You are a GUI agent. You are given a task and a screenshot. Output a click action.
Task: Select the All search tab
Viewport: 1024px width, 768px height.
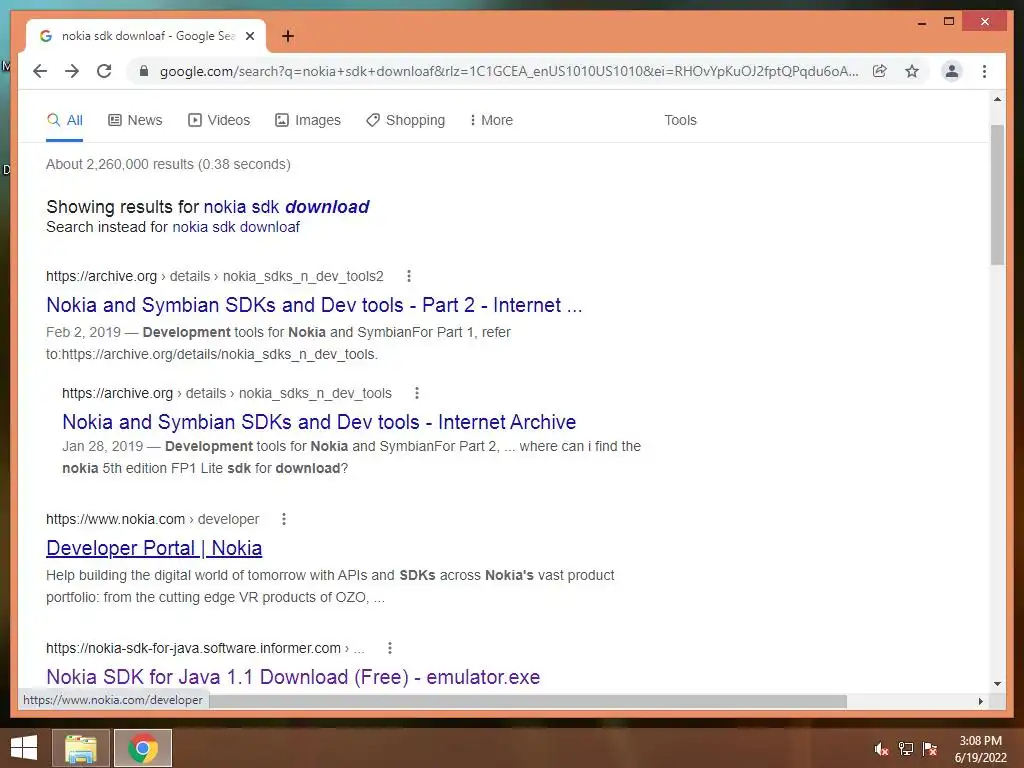[x=65, y=120]
